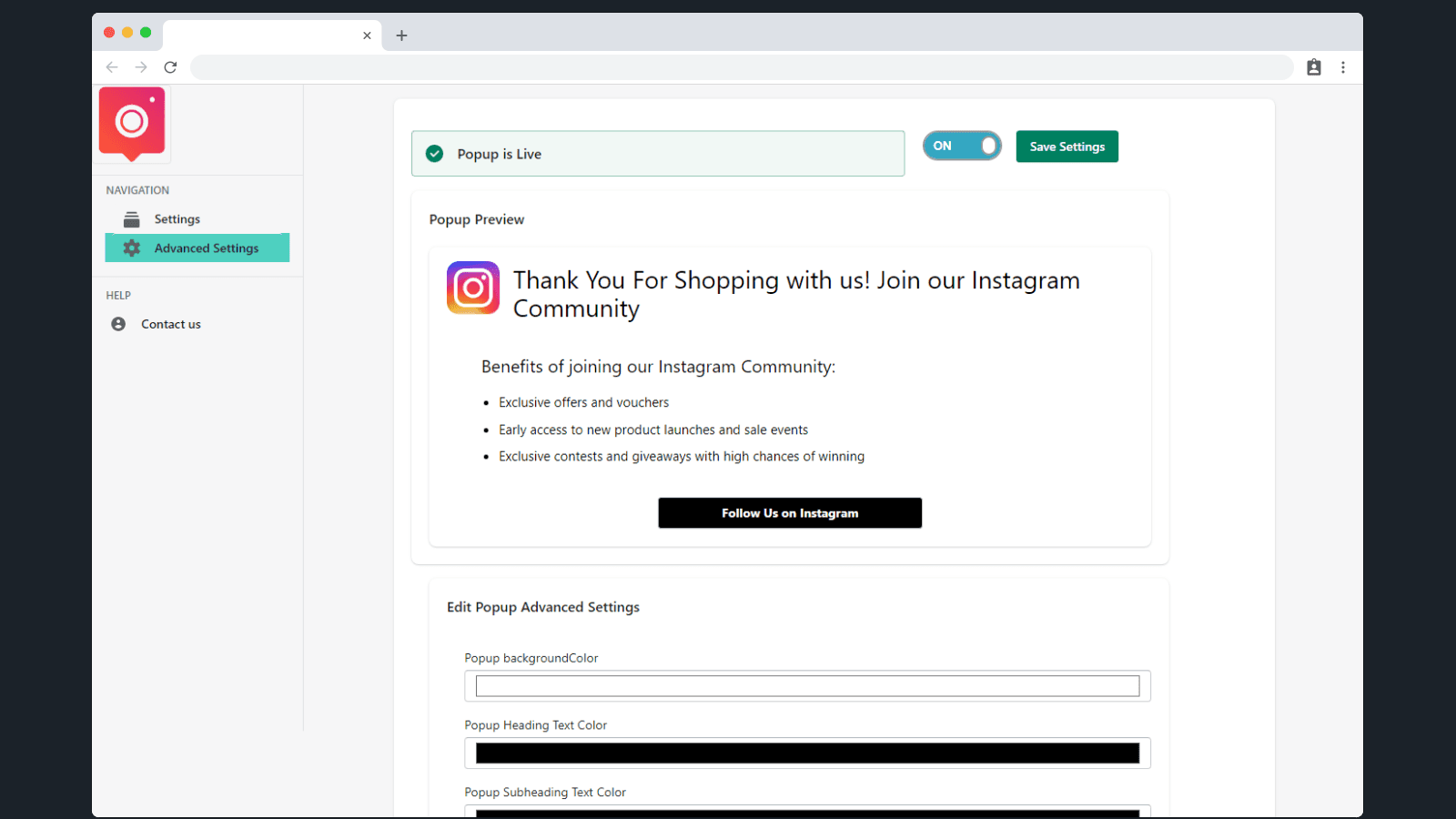Open a new browser tab with plus button

click(x=401, y=35)
